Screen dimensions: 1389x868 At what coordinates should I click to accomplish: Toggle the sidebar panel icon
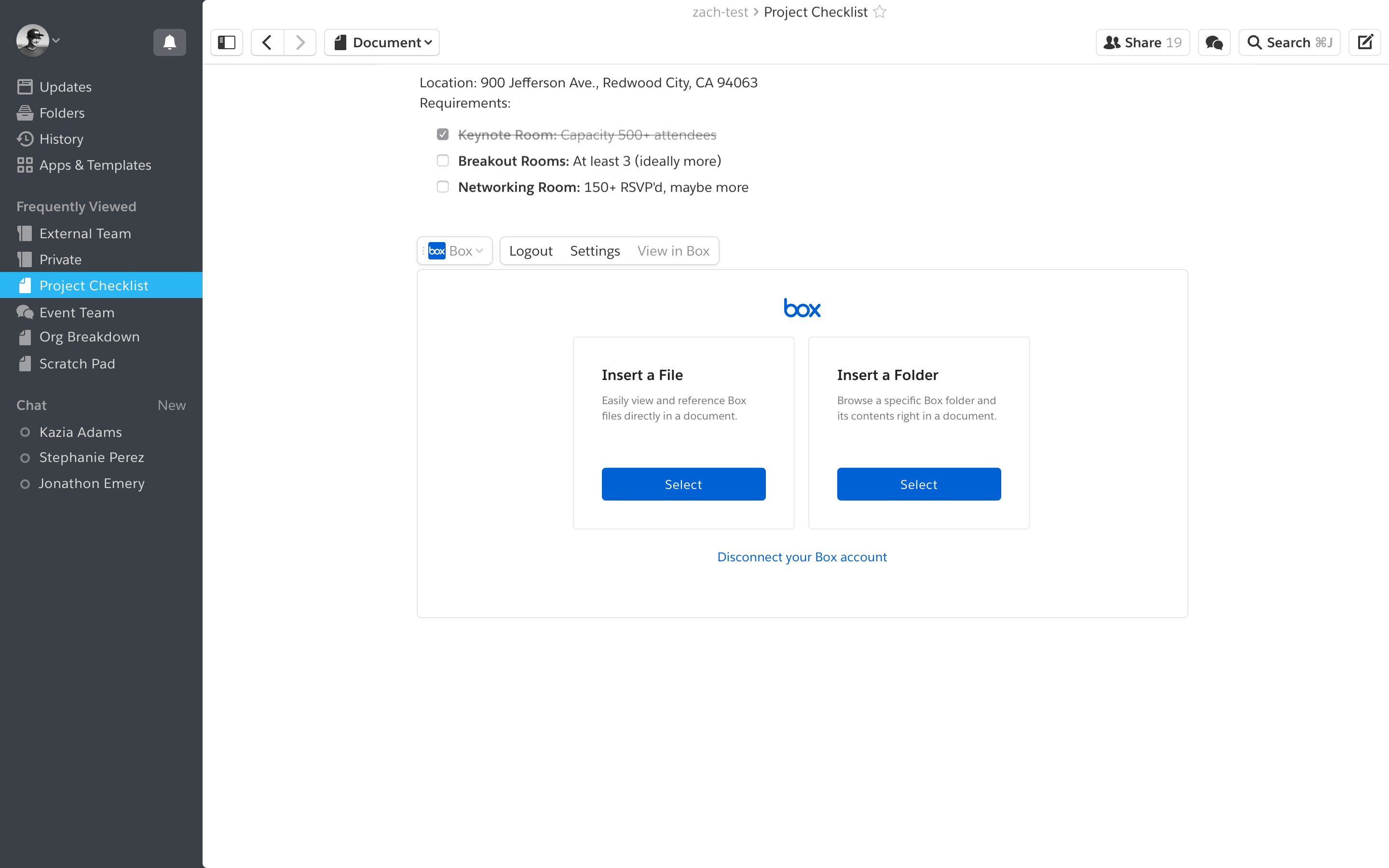tap(227, 42)
